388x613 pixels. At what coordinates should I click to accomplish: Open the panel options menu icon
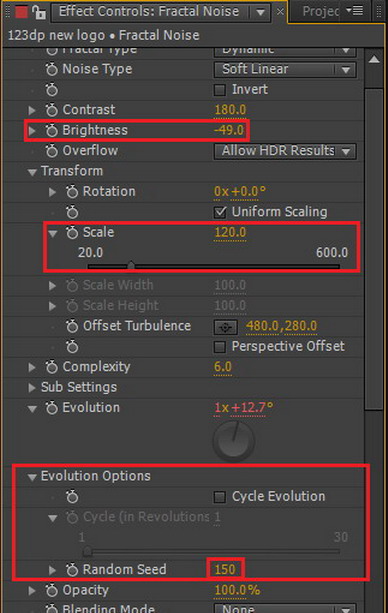point(355,11)
